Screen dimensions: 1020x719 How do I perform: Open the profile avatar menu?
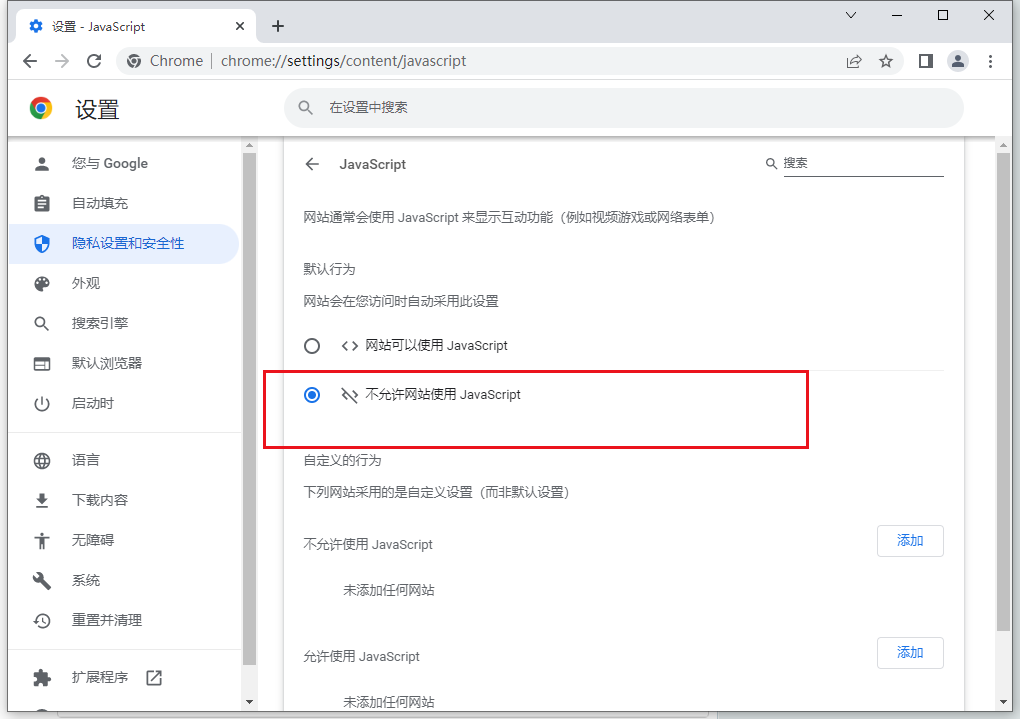point(958,61)
